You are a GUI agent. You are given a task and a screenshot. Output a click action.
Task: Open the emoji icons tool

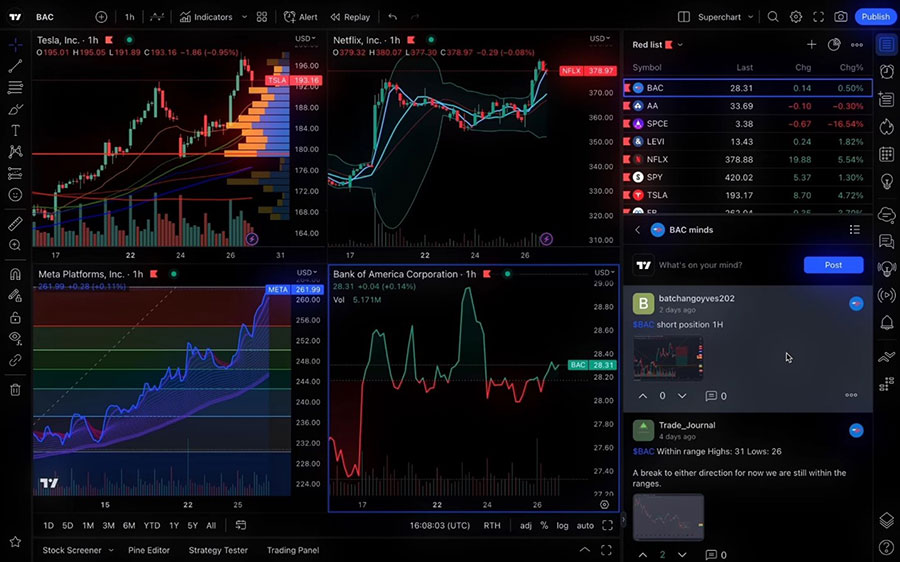(15, 195)
